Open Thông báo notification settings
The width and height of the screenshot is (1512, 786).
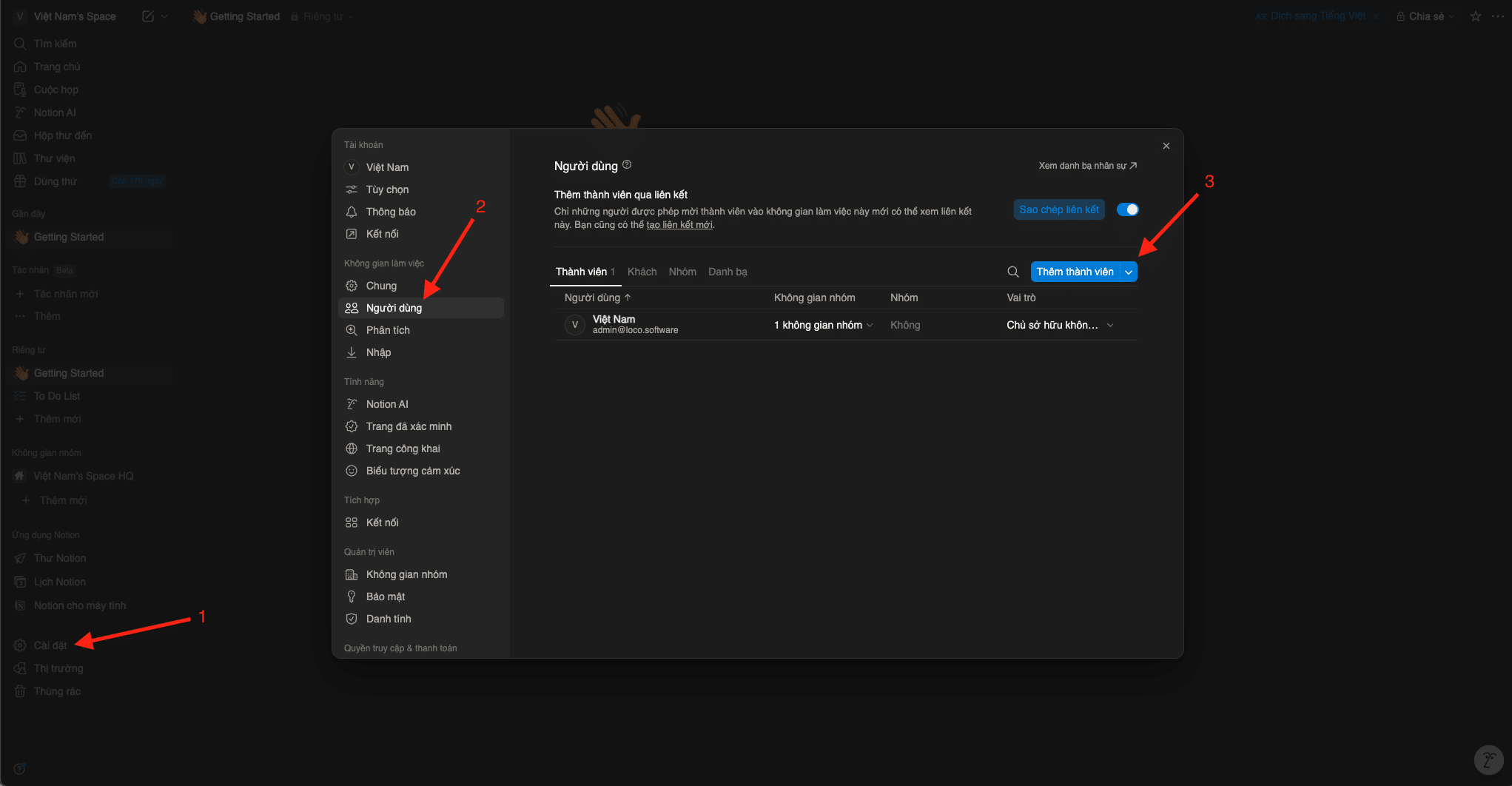[390, 212]
